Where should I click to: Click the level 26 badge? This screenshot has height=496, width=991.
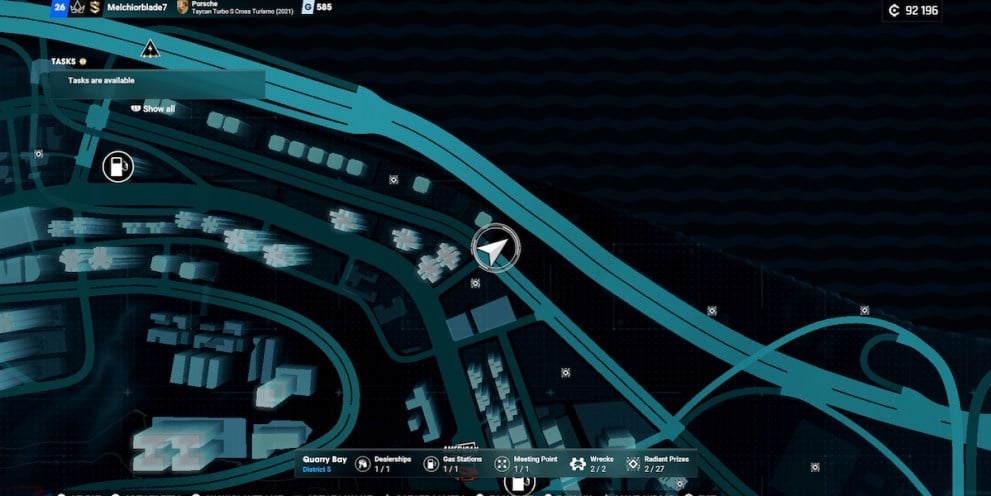(59, 8)
